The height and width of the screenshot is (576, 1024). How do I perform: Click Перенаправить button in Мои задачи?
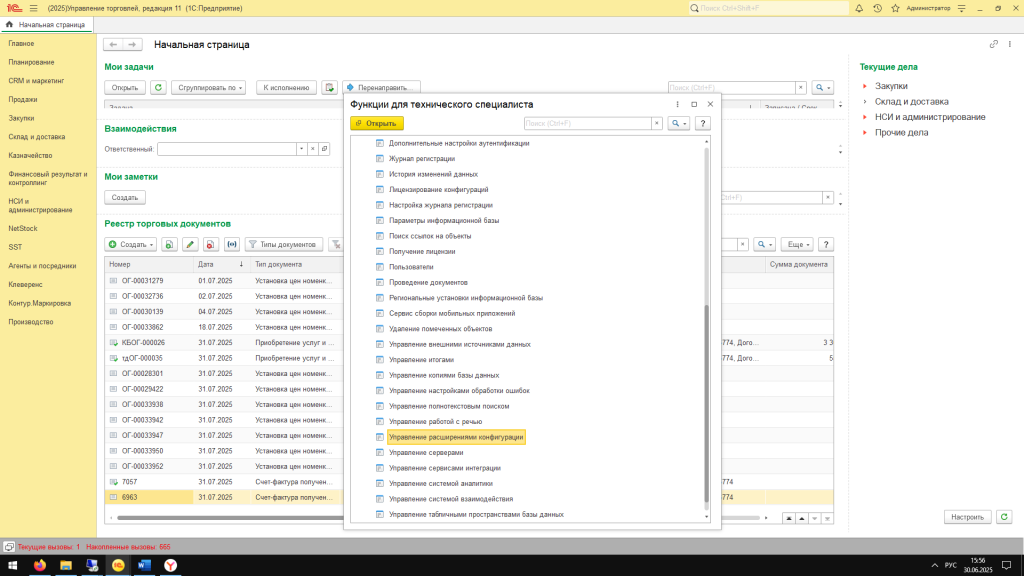(381, 88)
